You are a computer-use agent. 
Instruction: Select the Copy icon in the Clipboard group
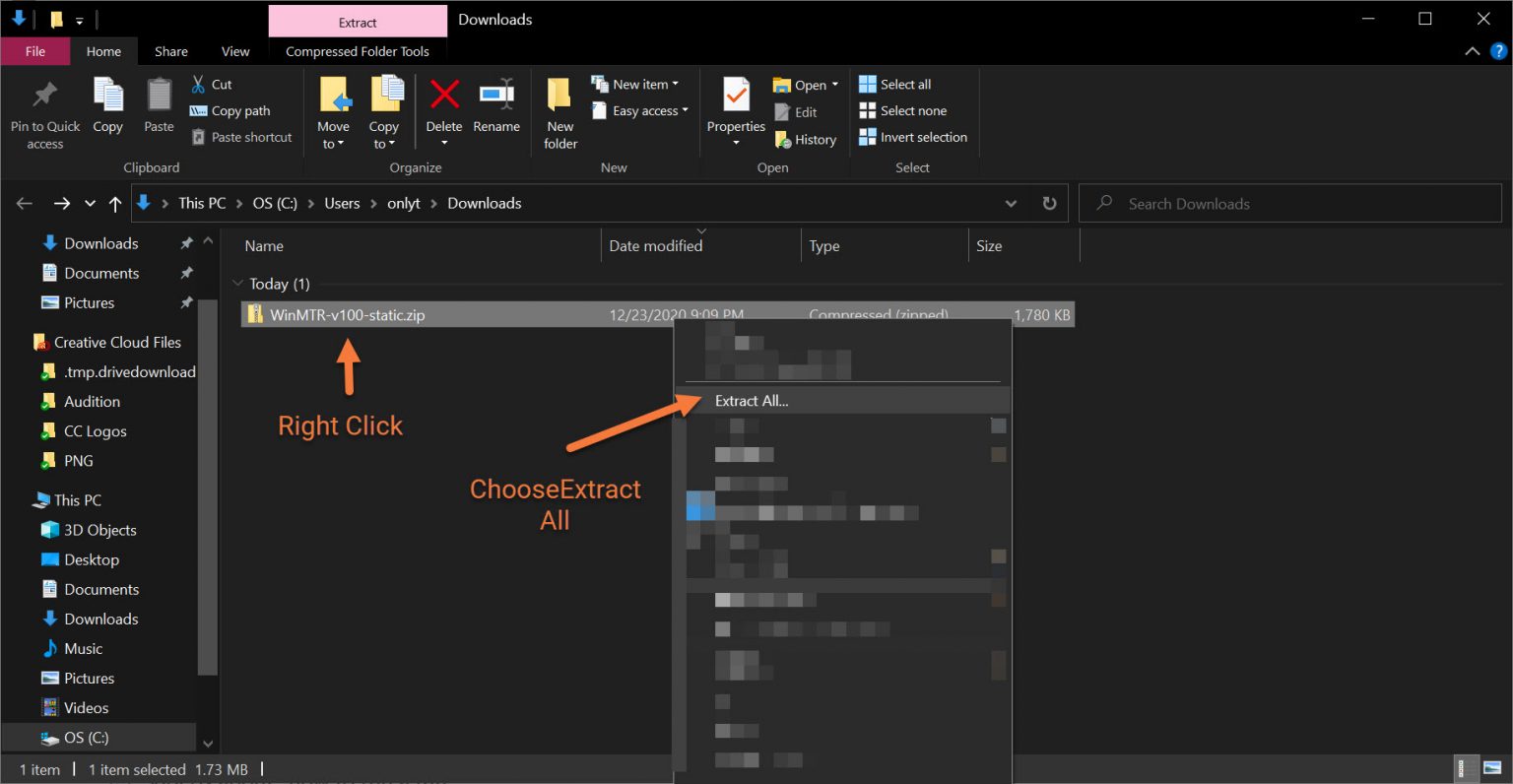pyautogui.click(x=107, y=108)
